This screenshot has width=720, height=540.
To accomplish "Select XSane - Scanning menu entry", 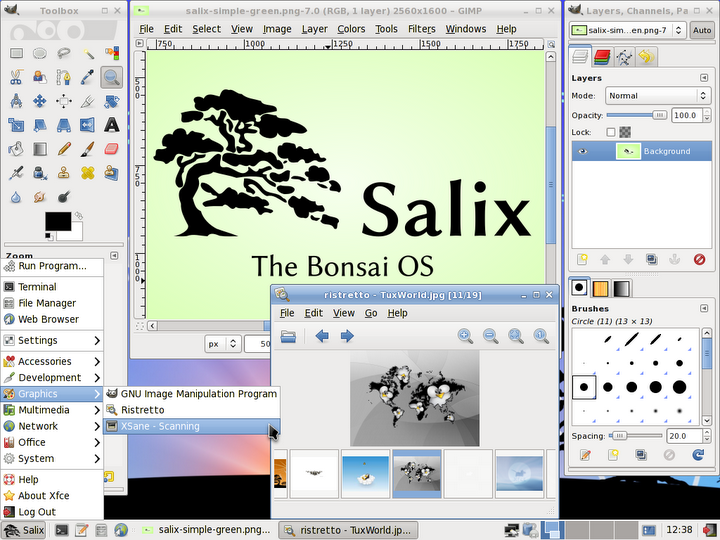I will point(191,426).
